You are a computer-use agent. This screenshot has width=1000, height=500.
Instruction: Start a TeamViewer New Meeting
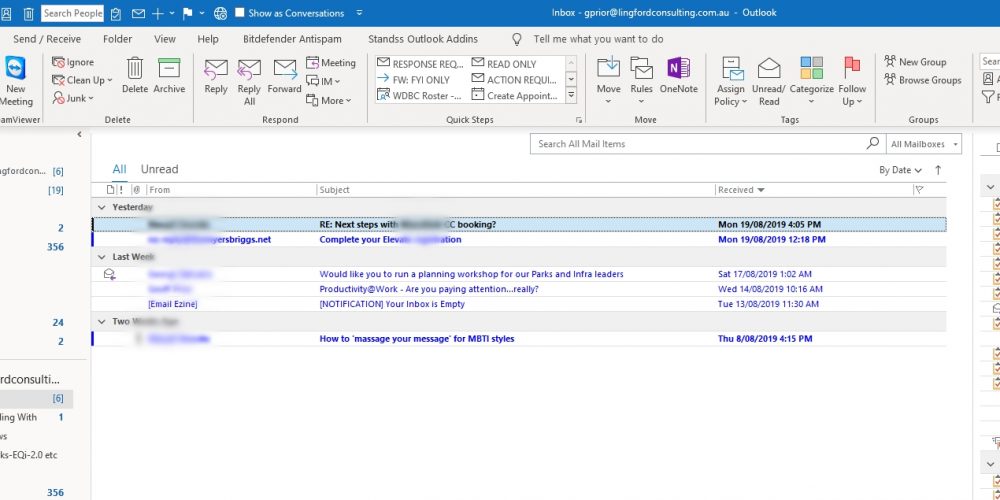tap(15, 81)
